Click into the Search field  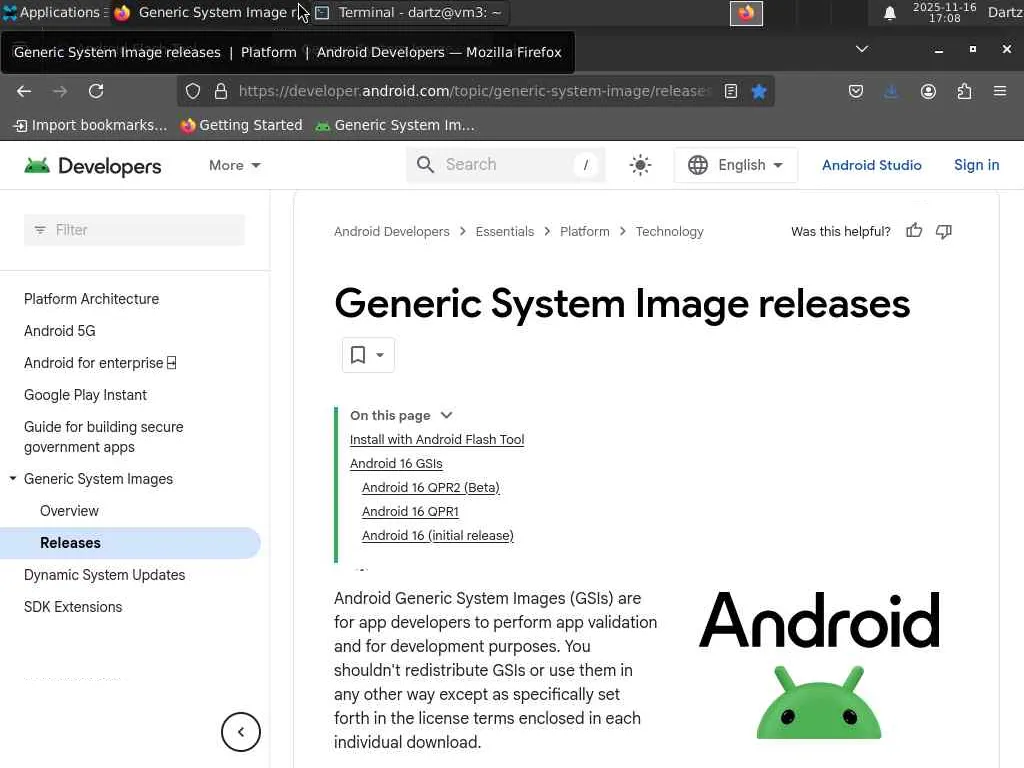coord(505,165)
